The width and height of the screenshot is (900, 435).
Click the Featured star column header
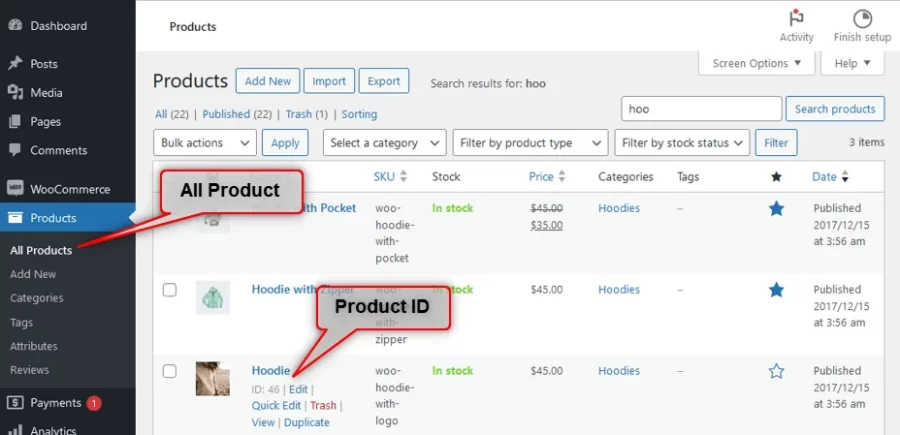tap(776, 177)
